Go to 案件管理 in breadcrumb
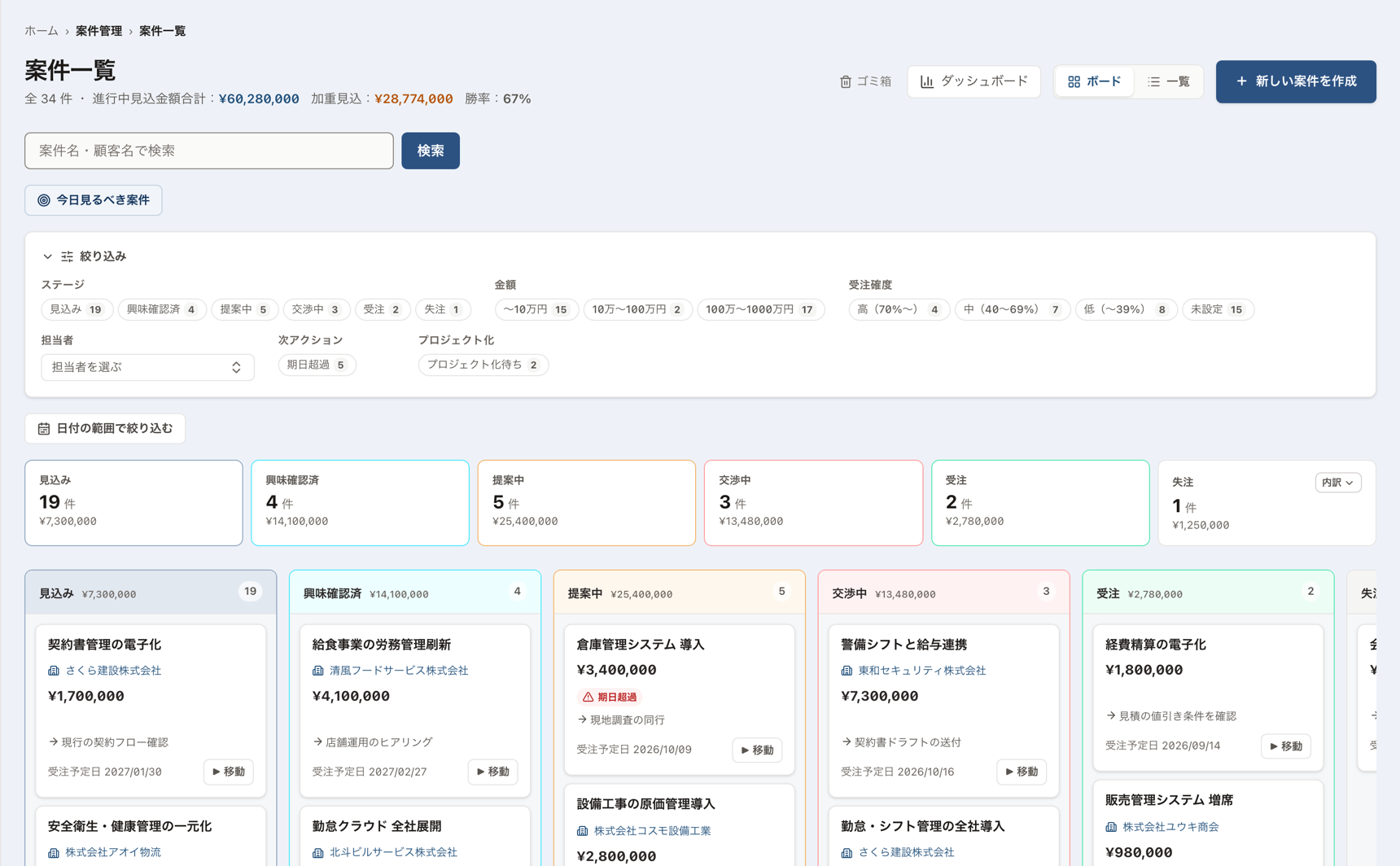The width and height of the screenshot is (1400, 866). 99,31
